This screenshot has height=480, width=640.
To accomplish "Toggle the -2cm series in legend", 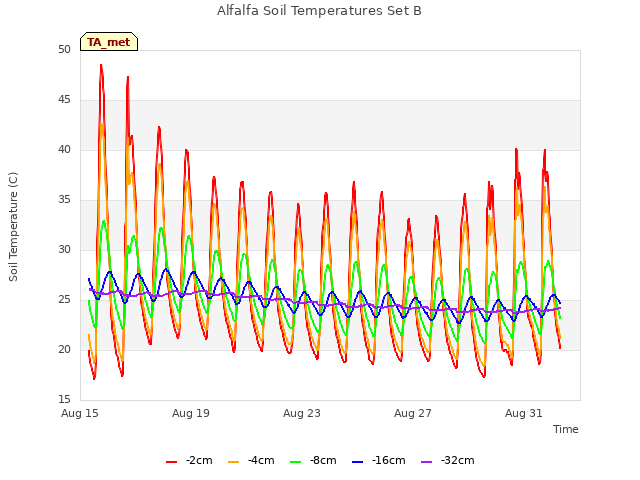I will pos(189,460).
